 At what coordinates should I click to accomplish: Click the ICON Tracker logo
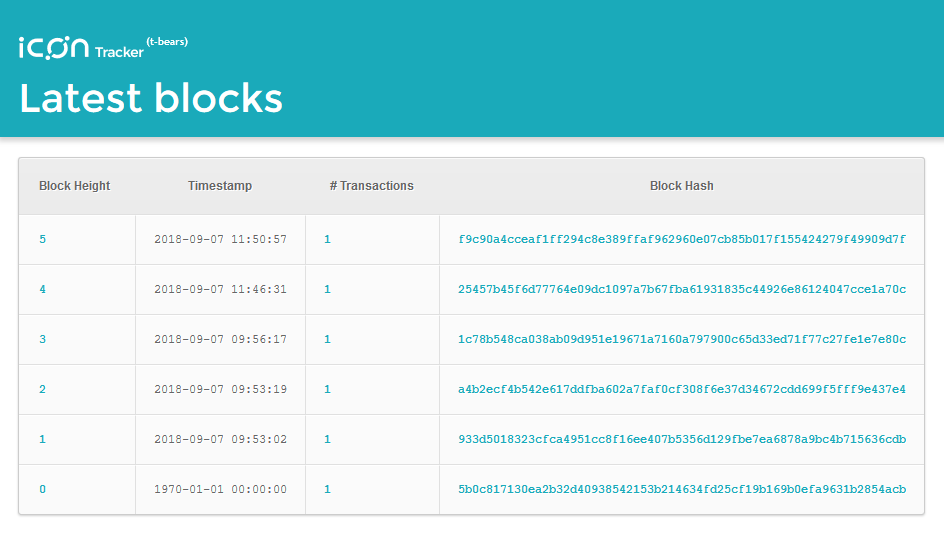pos(103,48)
